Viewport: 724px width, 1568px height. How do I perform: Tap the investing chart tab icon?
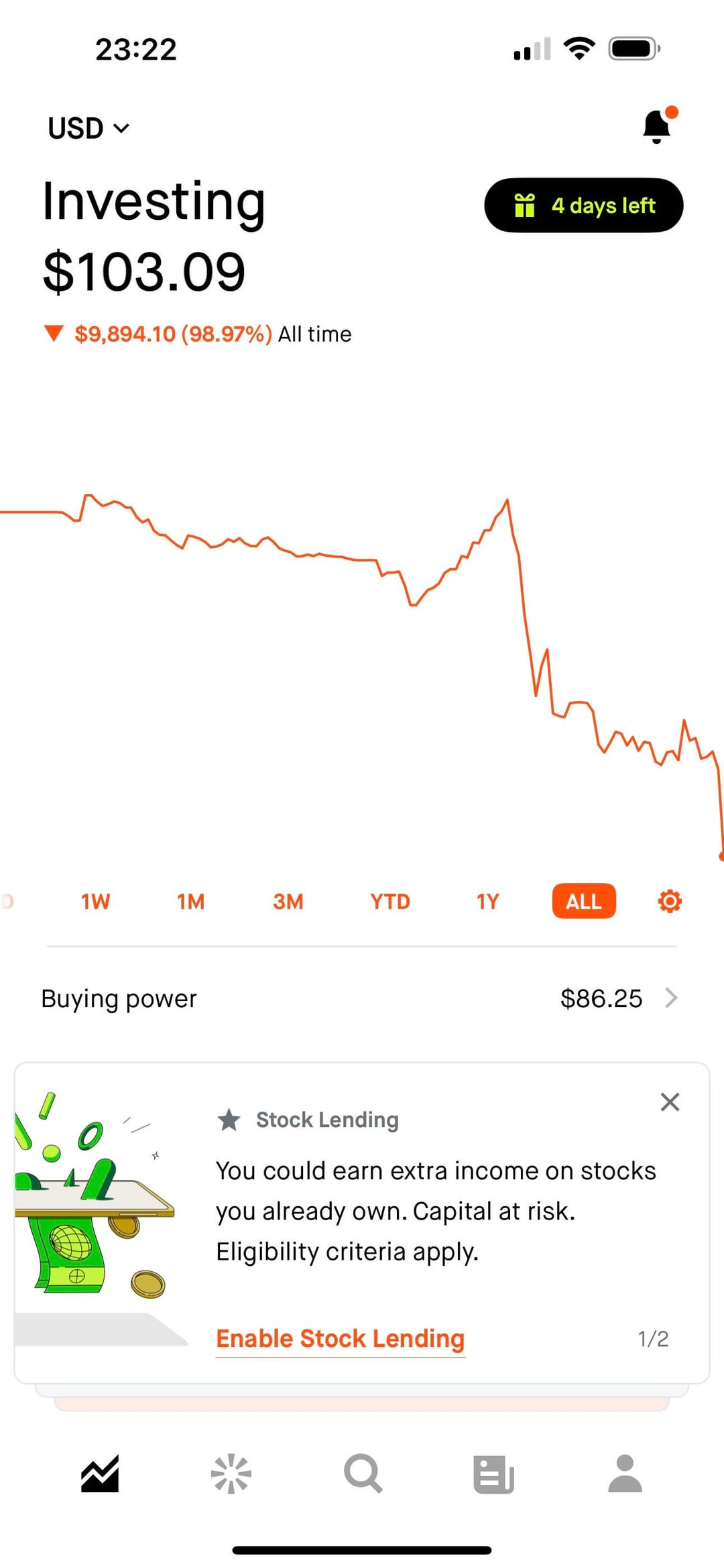pyautogui.click(x=100, y=1474)
